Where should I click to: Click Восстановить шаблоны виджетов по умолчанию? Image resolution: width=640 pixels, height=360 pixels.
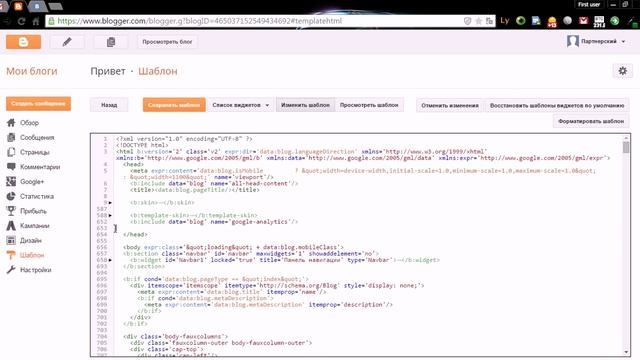pos(557,105)
